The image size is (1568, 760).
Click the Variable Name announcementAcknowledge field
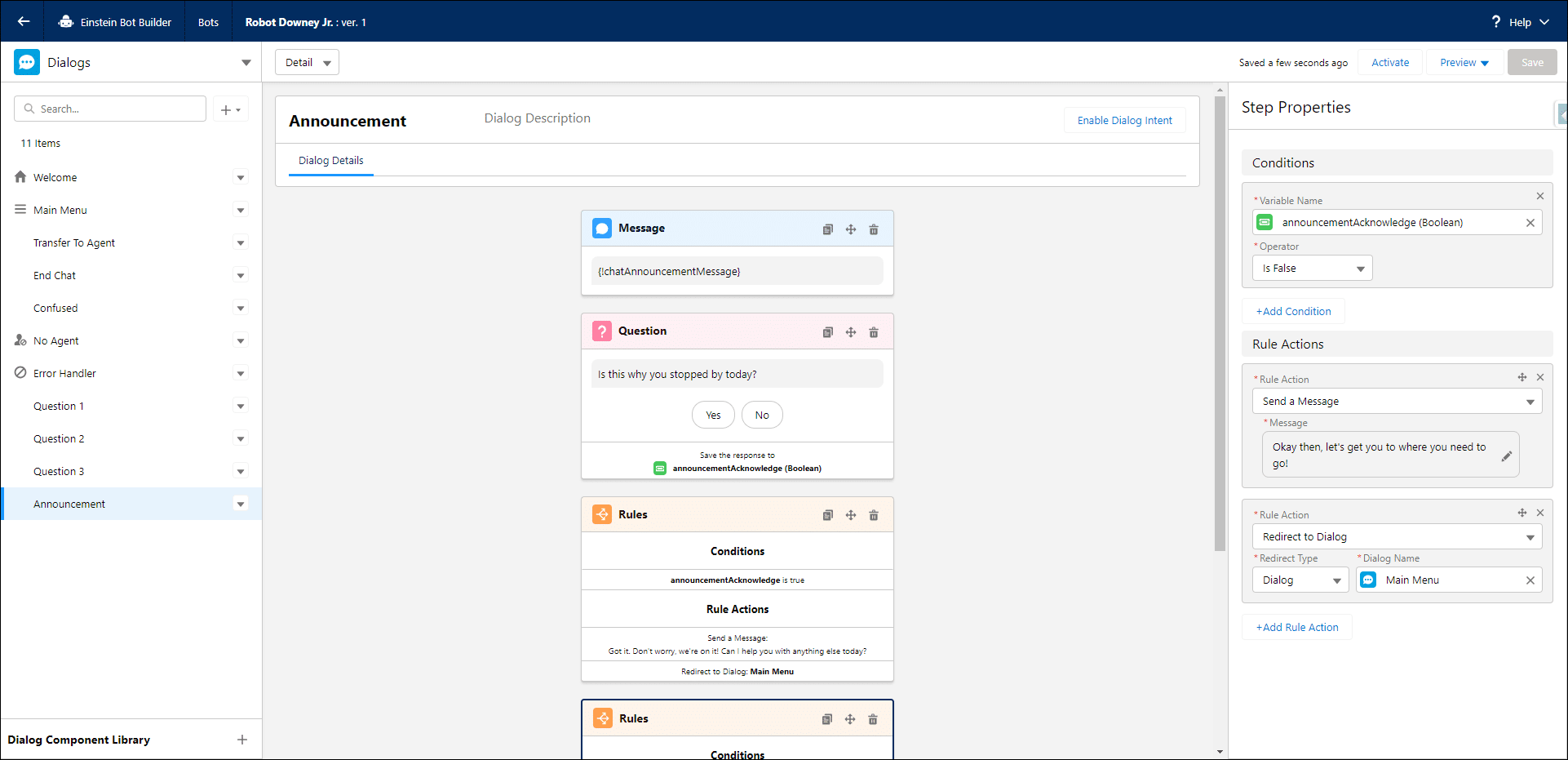(x=1397, y=222)
